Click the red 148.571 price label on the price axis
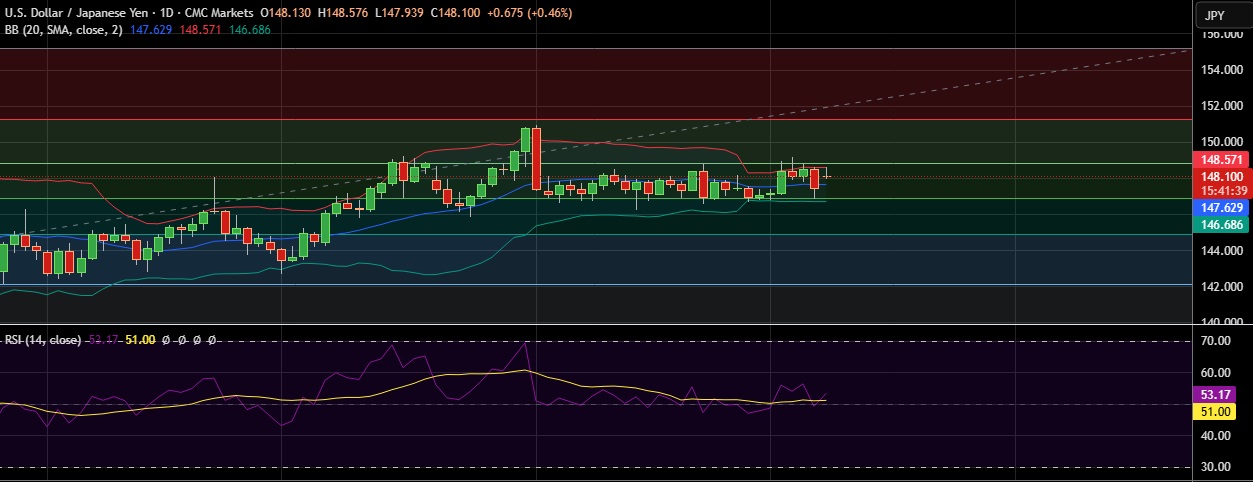 (x=1221, y=159)
